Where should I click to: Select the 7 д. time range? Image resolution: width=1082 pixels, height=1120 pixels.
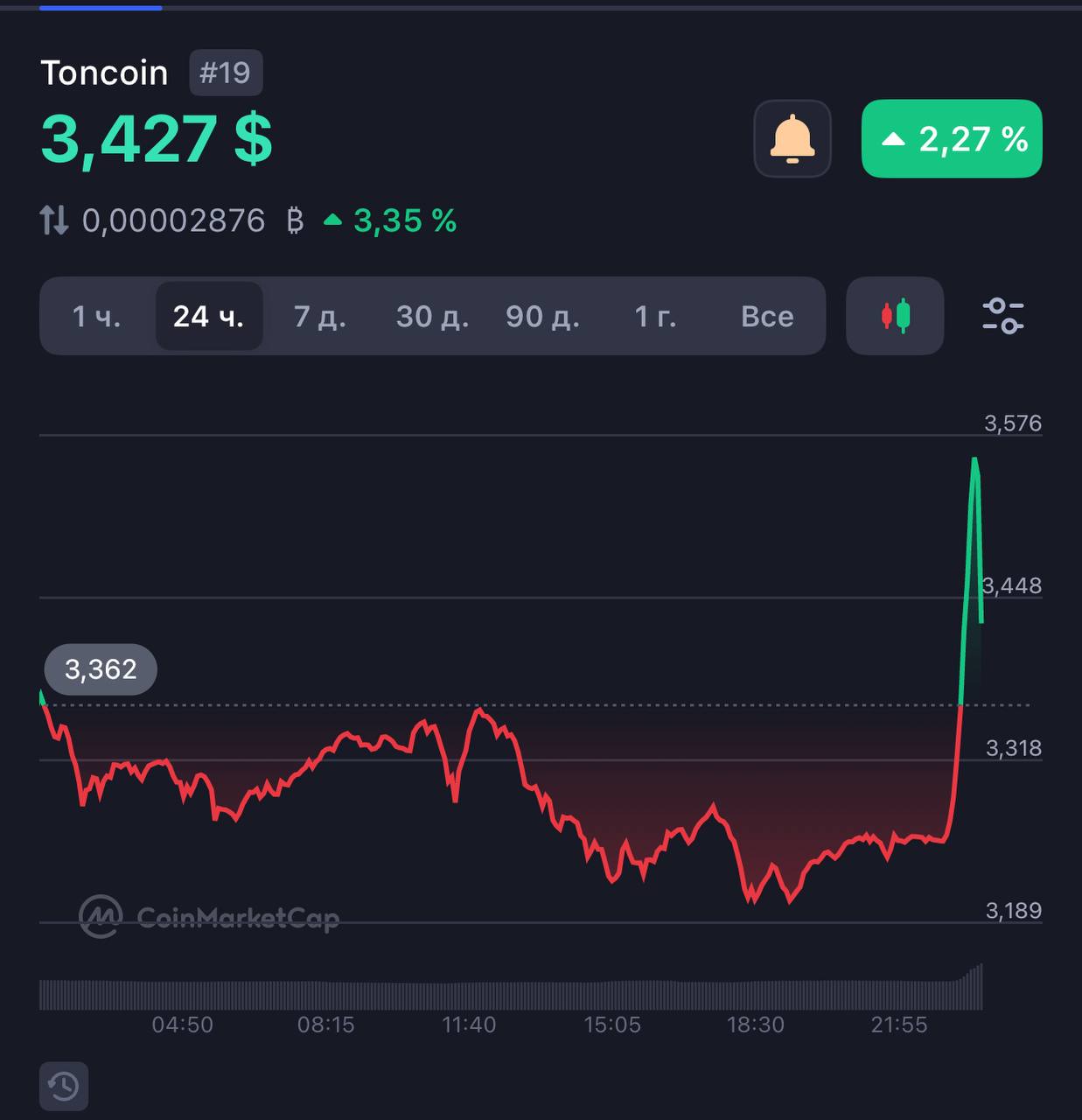(x=320, y=316)
